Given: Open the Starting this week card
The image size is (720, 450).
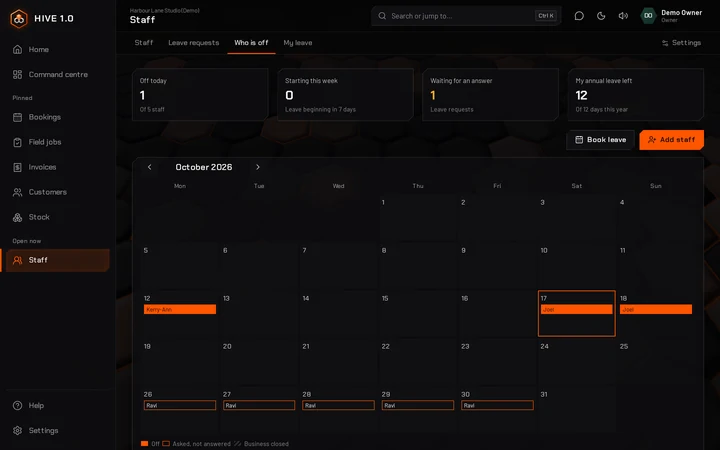Looking at the screenshot, I should 345,95.
